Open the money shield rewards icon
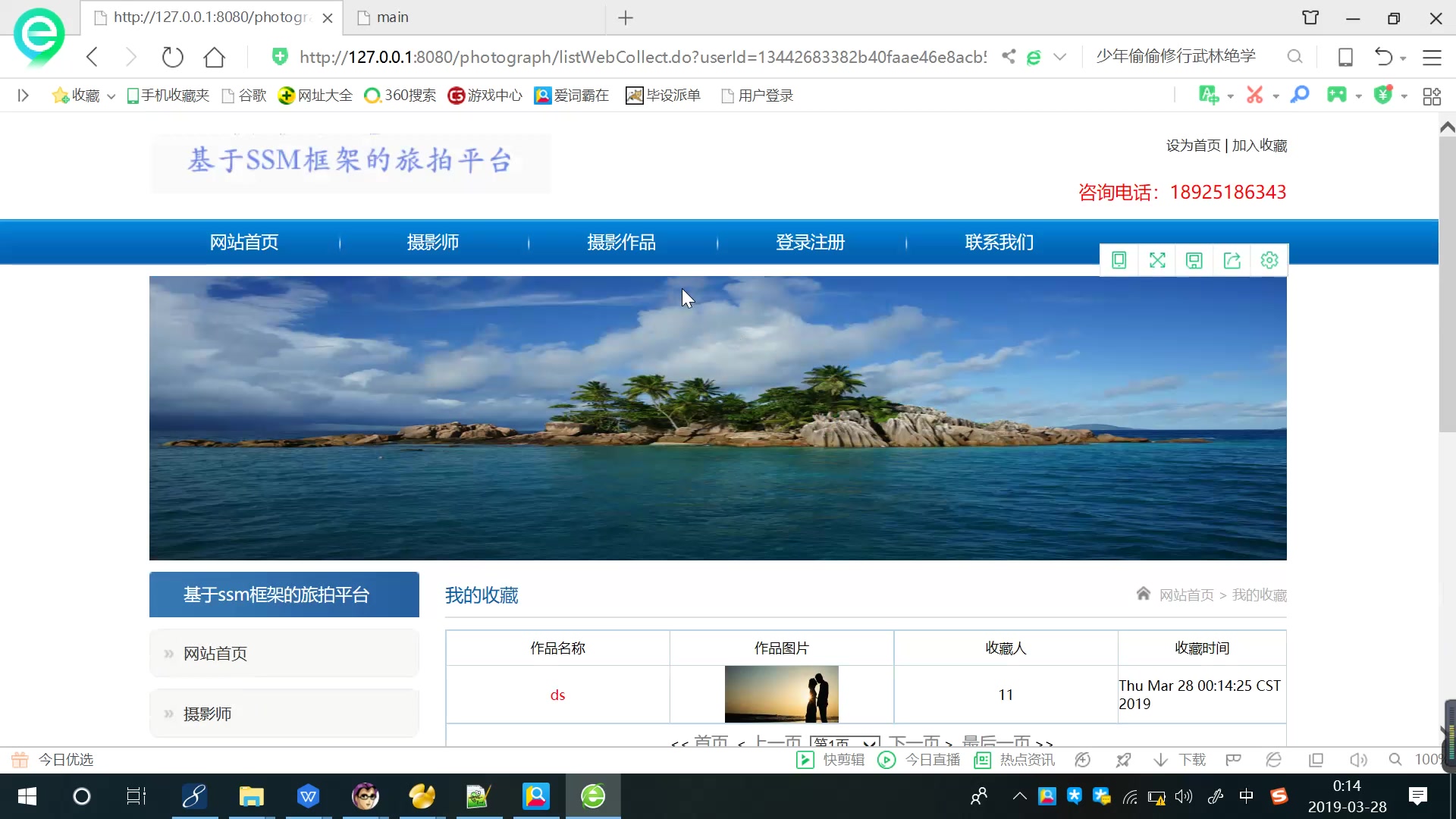 (1385, 95)
